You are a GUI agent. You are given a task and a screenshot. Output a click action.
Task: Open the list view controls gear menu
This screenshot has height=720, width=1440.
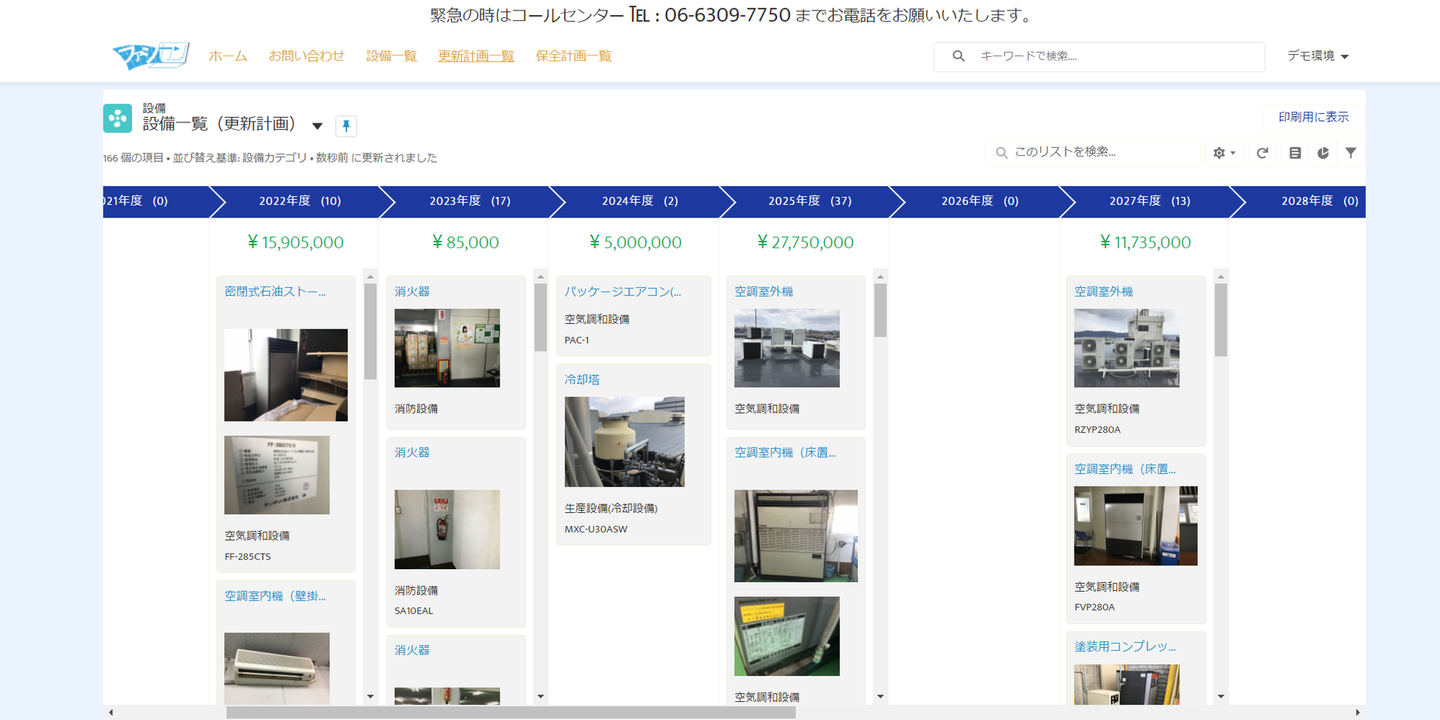coord(1225,153)
